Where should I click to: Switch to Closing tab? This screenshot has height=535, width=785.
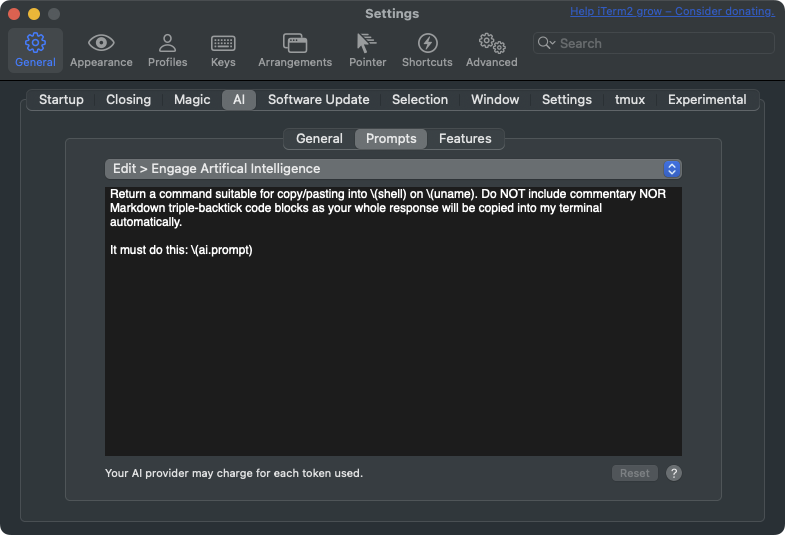(129, 100)
